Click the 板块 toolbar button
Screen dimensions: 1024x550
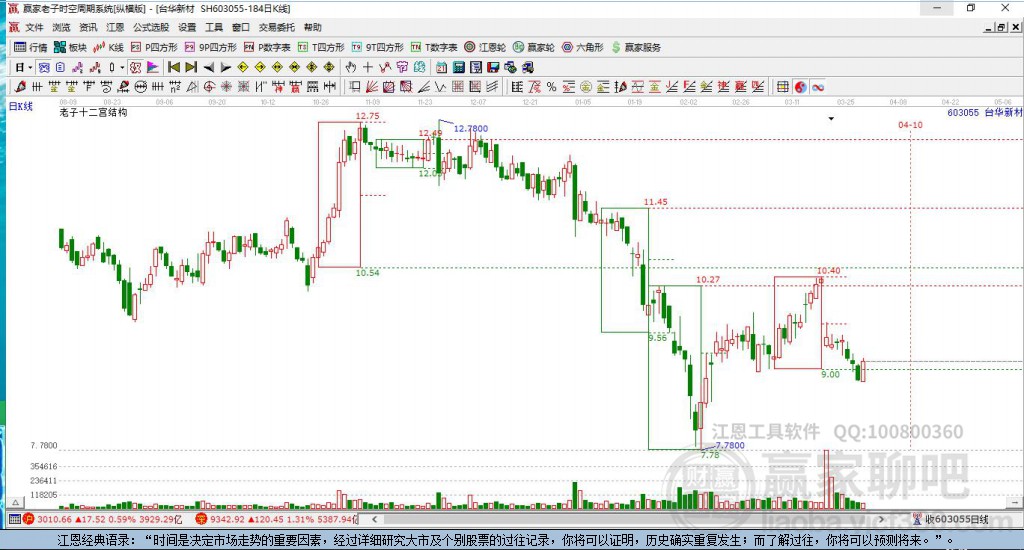pos(70,47)
